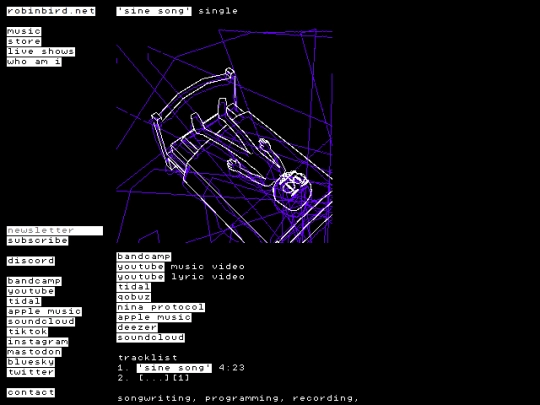Screen dimensions: 540x405
Task: Click the 'tracklist' heading text
Action: 148,358
